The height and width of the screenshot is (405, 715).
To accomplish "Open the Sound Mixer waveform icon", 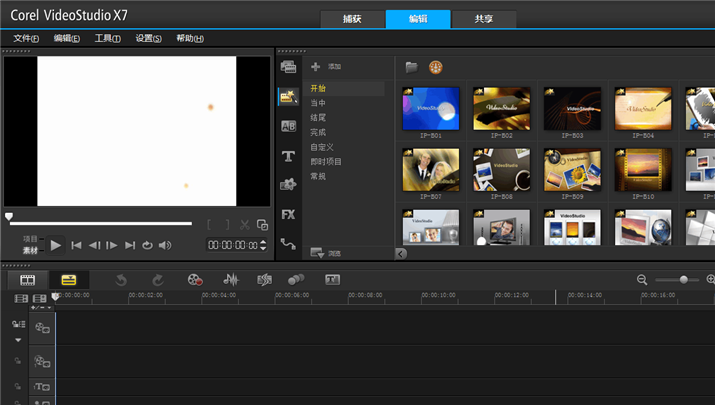I will tap(230, 280).
